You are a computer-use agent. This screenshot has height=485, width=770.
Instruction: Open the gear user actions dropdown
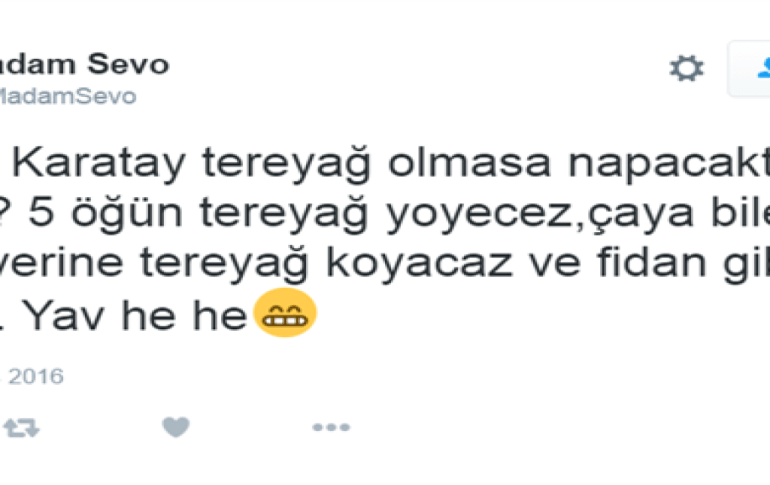687,68
